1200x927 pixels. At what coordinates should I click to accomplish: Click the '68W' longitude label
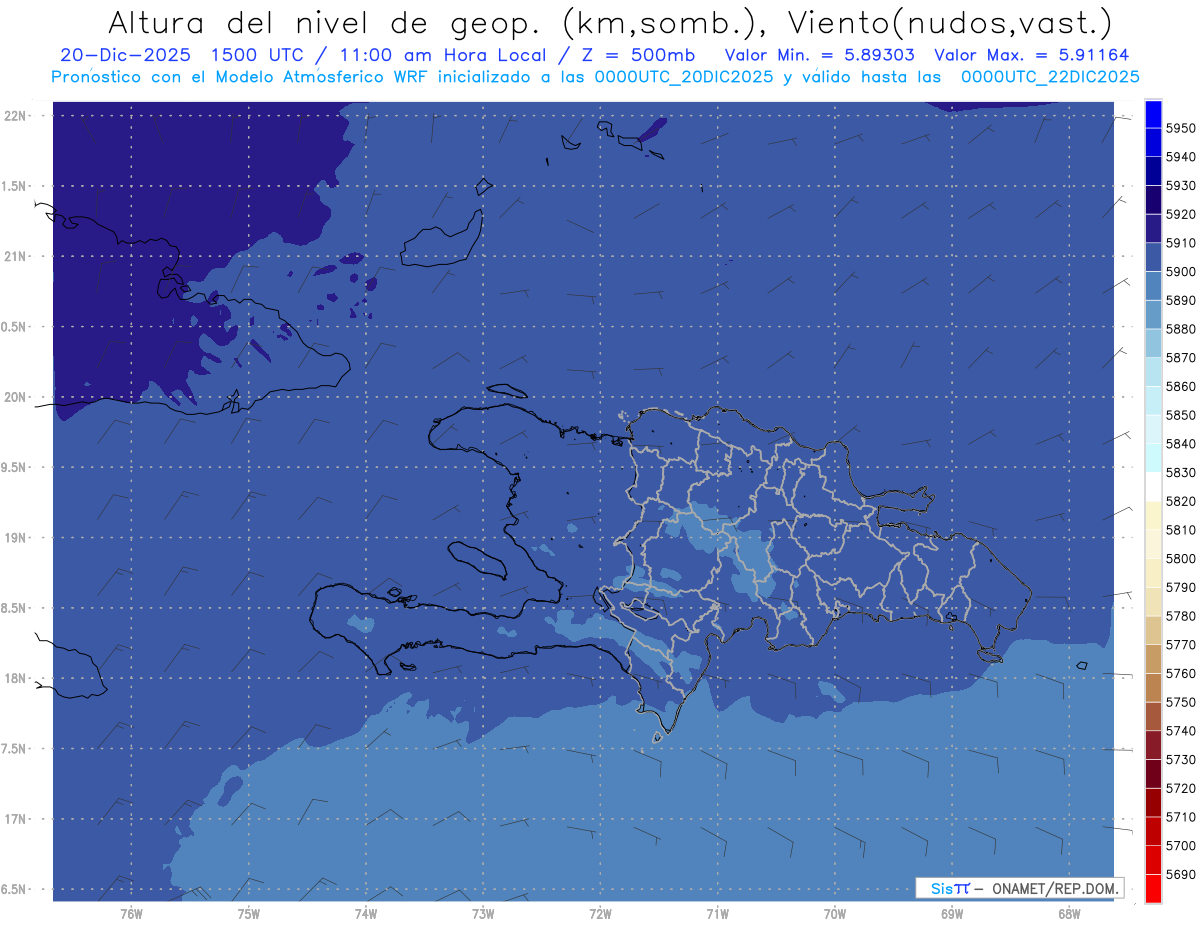[1069, 913]
